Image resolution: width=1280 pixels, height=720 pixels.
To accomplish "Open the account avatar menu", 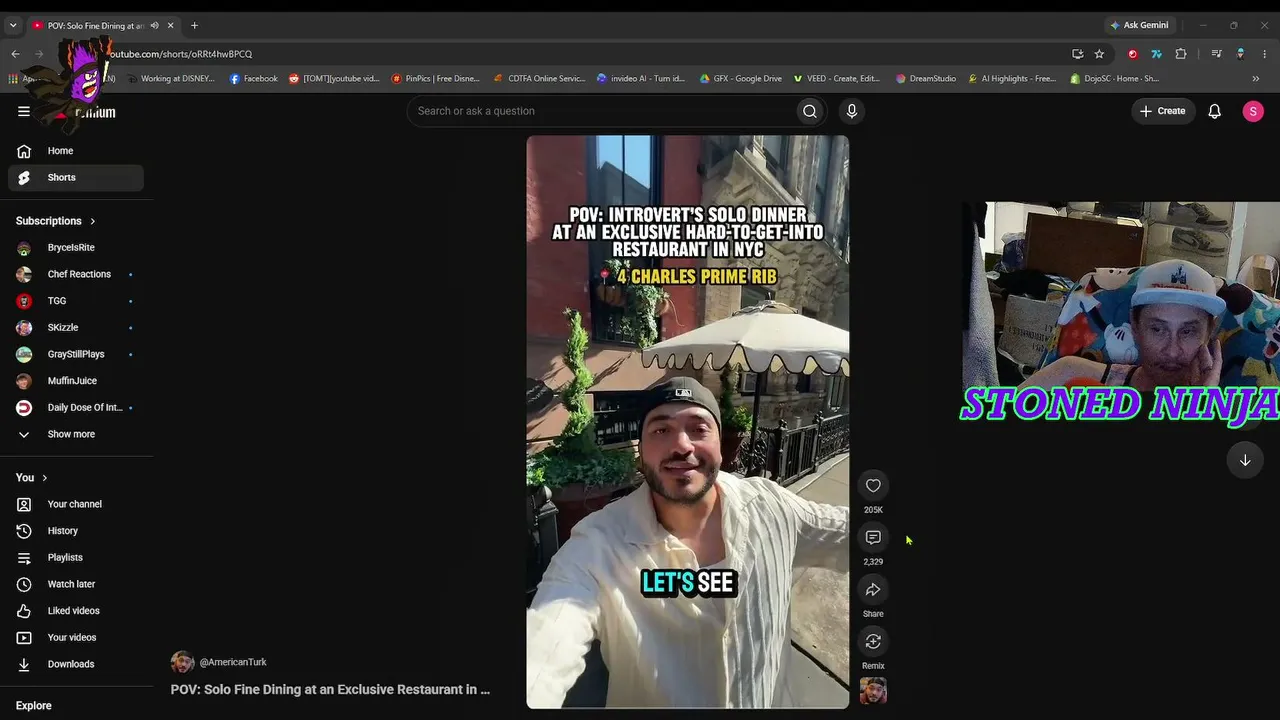I will point(1253,111).
